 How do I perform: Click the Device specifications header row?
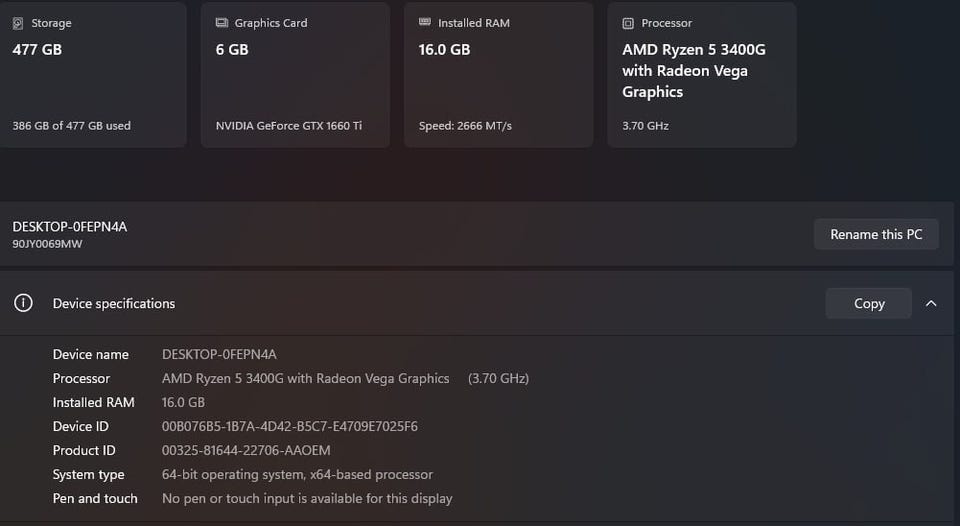(x=476, y=303)
